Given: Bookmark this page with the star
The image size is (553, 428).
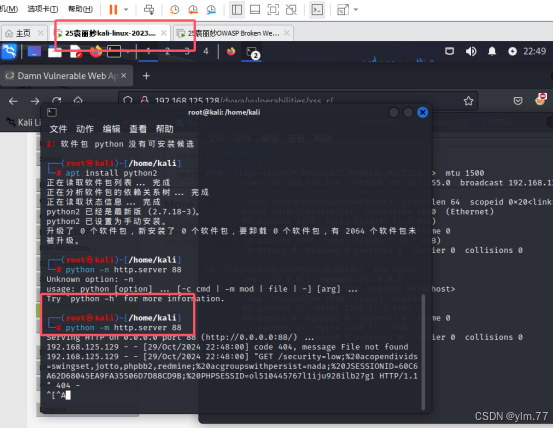Looking at the screenshot, I should coord(468,101).
